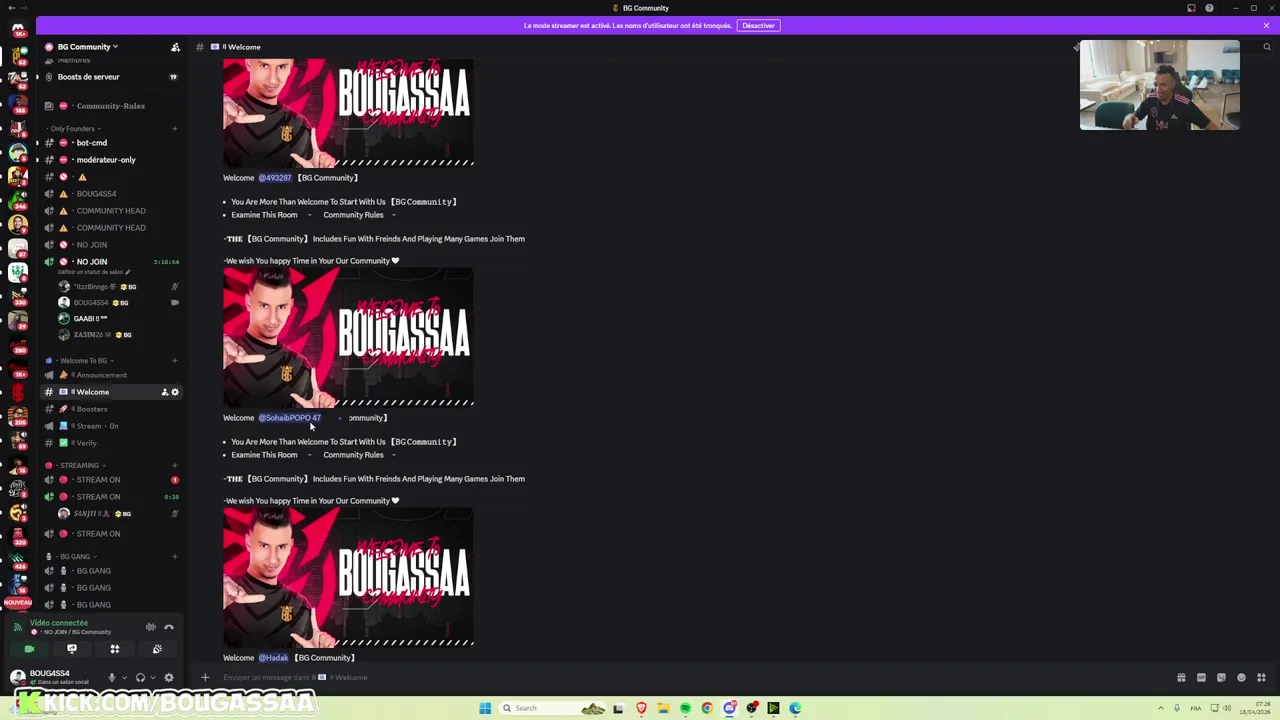1280x720 pixels.
Task: Toggle headphones deafen
Action: pos(140,677)
